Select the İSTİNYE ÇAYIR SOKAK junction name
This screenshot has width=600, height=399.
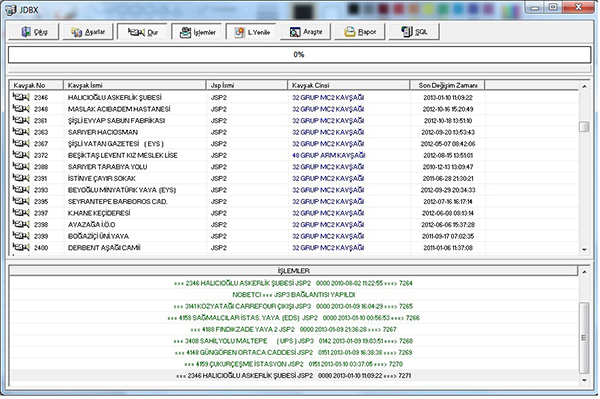[101, 178]
